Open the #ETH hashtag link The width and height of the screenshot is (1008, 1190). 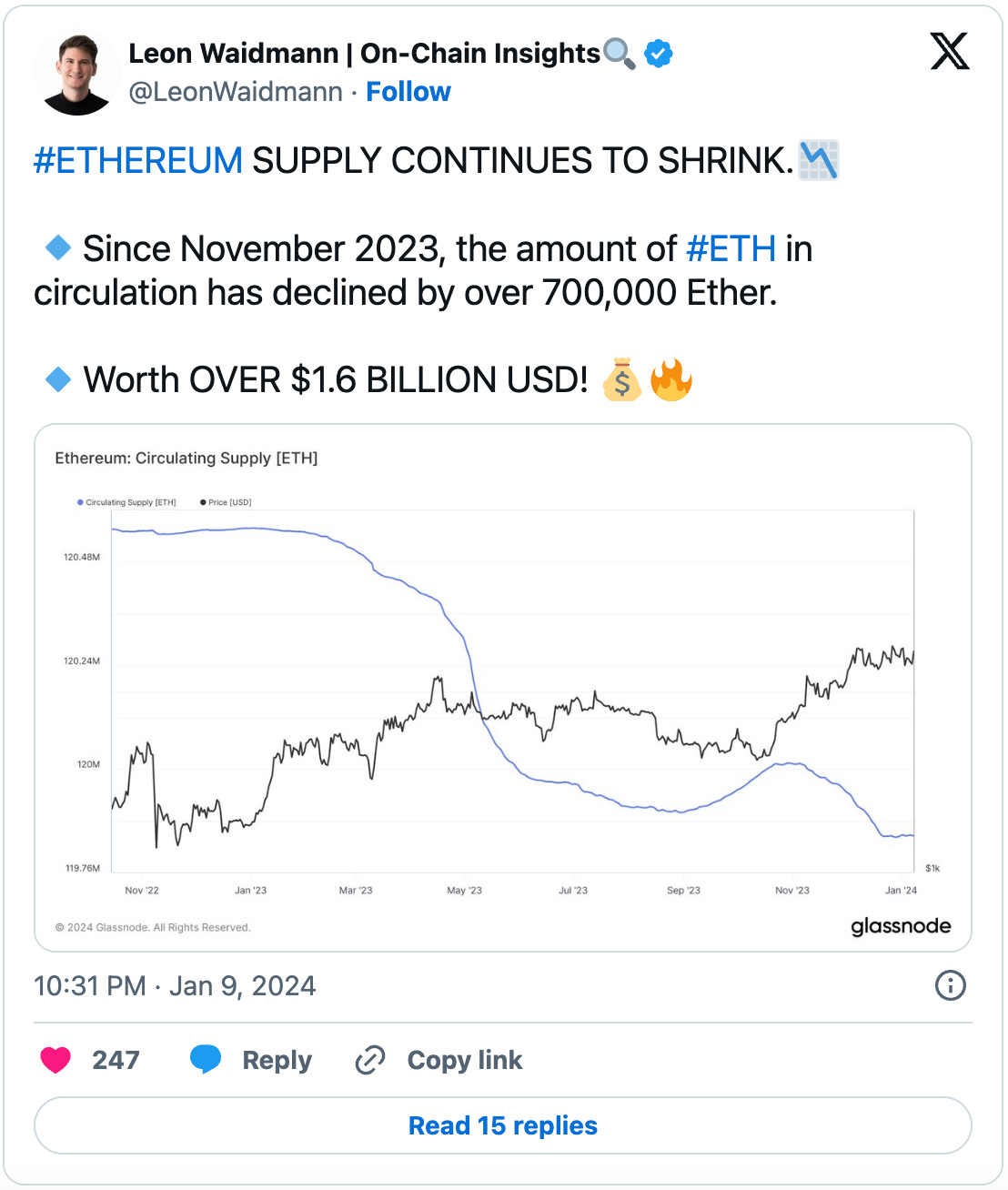click(x=731, y=248)
